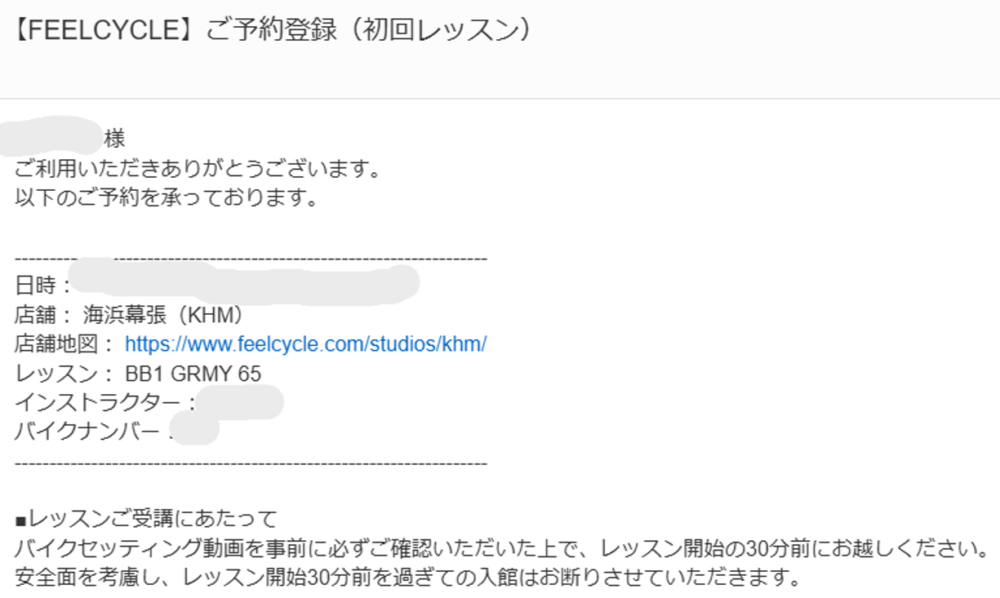Image resolution: width=1000 pixels, height=598 pixels.
Task: Click the ■レッスンご受講にあたって heading
Action: pos(146,519)
